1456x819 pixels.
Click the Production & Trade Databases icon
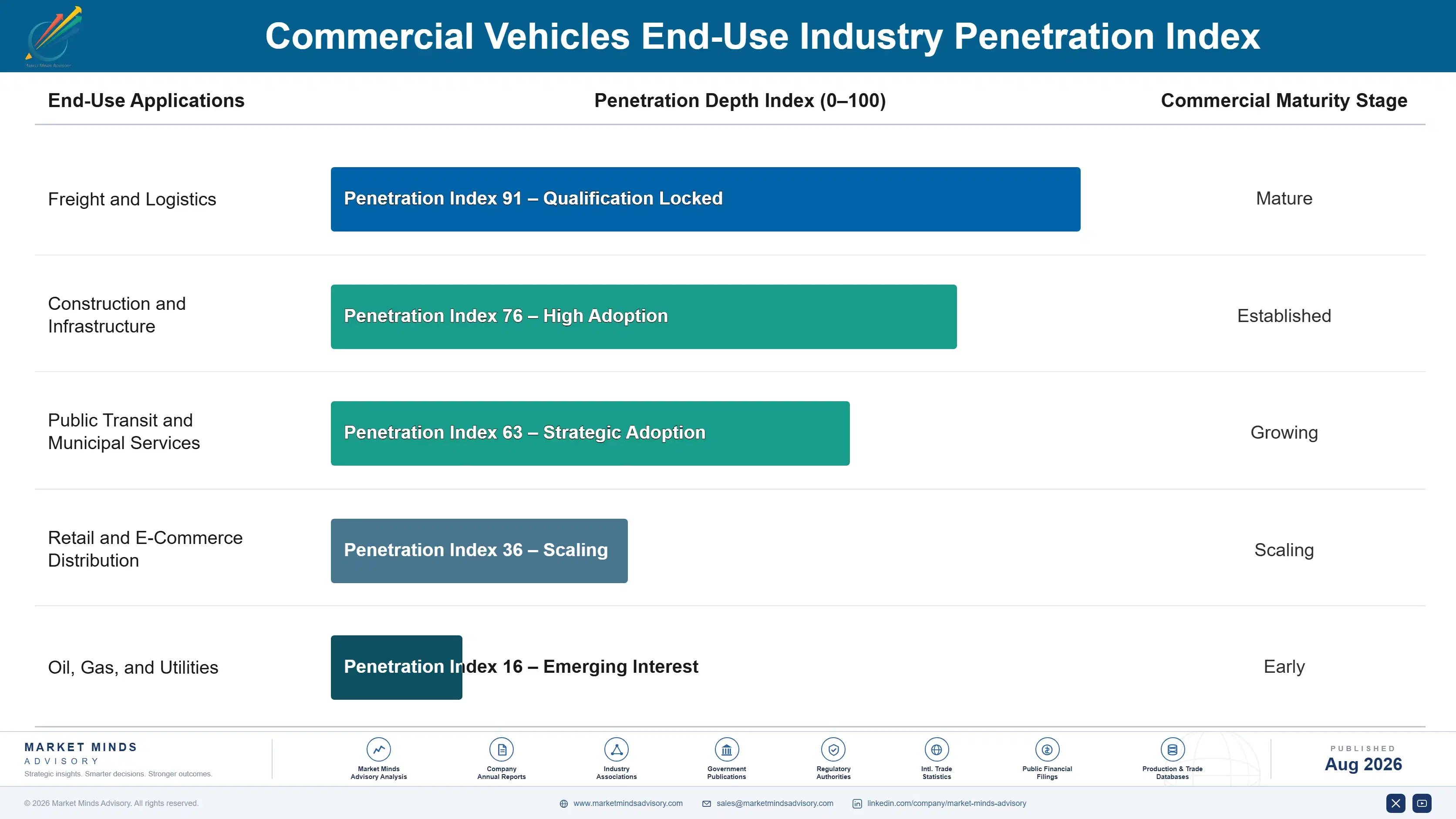pyautogui.click(x=1173, y=749)
